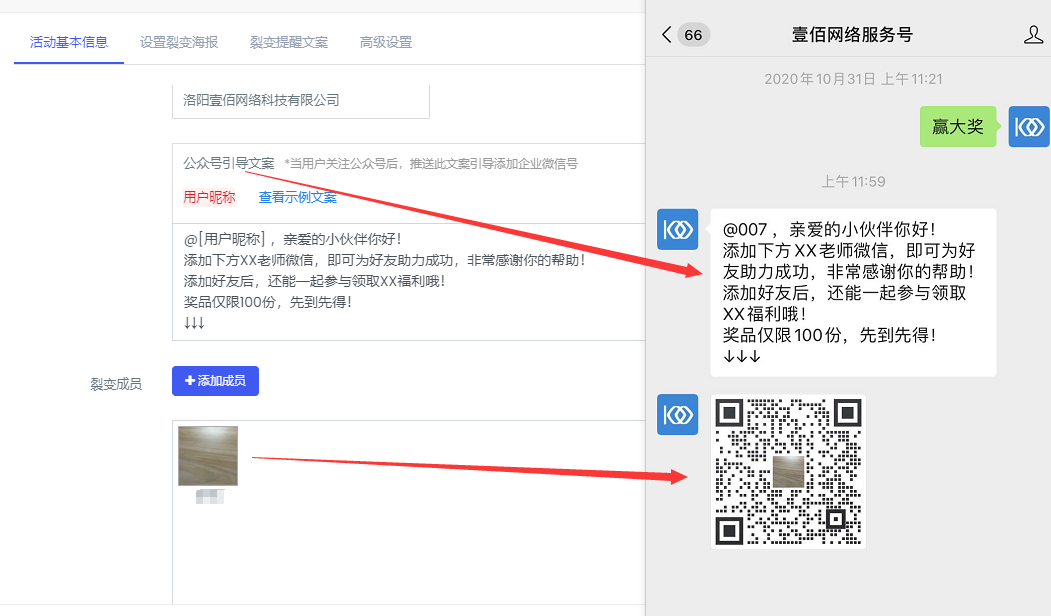Select the wood-texture member avatar thumbnail
The image size is (1051, 616).
pyautogui.click(x=208, y=456)
